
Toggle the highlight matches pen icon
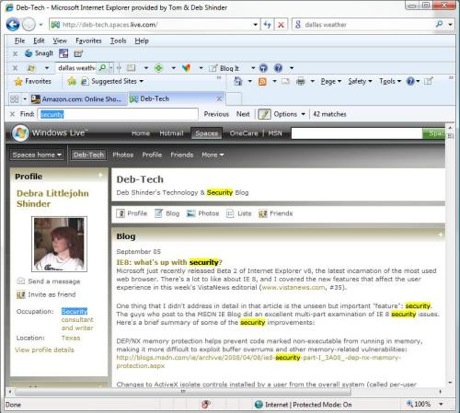coord(264,114)
